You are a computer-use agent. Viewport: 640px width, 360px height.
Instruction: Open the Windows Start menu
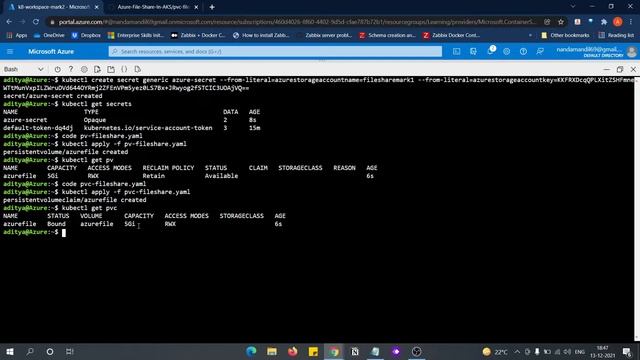click(x=10, y=351)
